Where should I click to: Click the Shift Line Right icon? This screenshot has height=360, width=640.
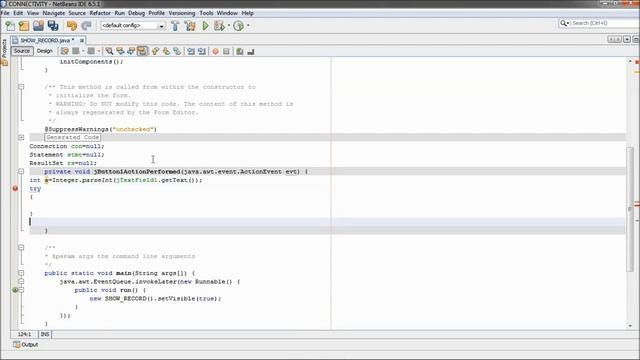202,51
